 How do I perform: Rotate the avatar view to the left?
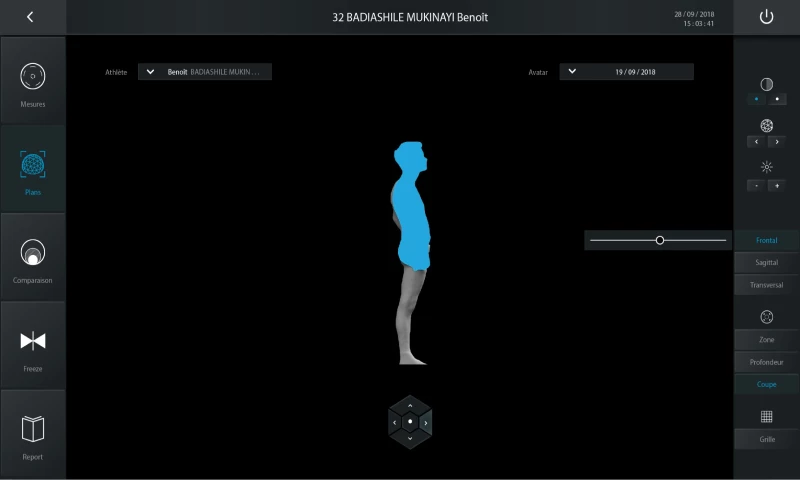point(394,422)
